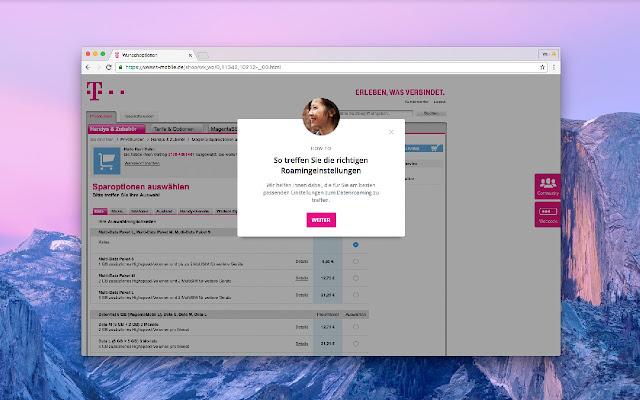
Task: Select the pink Data option tab
Action: 100,211
